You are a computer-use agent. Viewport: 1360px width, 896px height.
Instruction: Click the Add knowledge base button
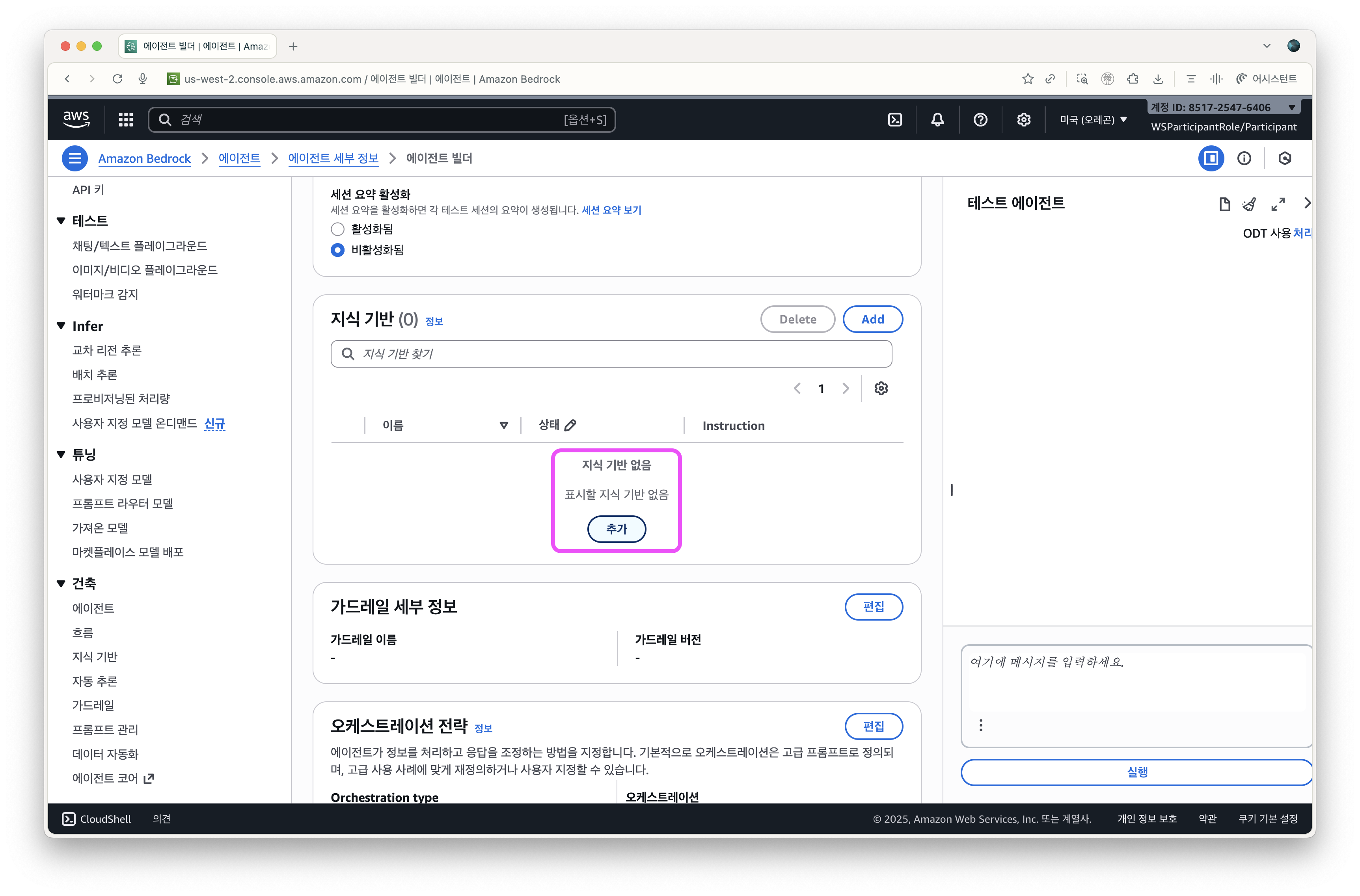tap(872, 320)
